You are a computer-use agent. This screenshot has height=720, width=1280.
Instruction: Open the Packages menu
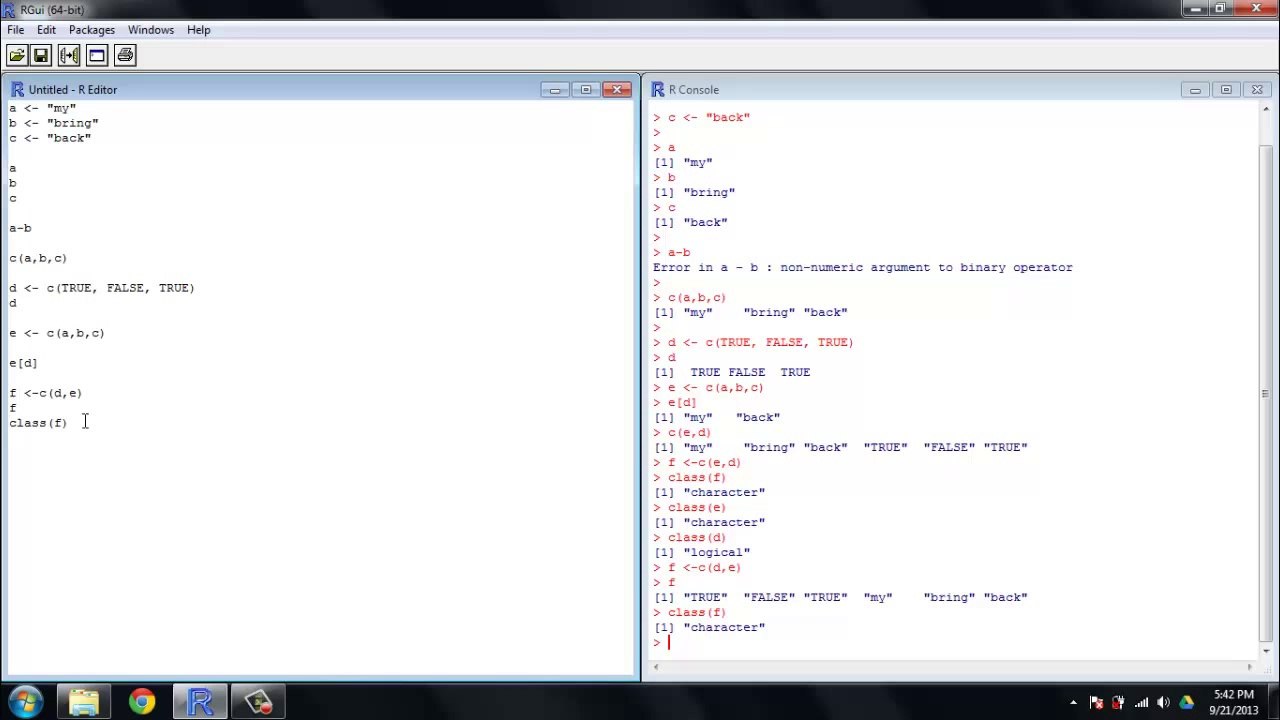click(92, 30)
